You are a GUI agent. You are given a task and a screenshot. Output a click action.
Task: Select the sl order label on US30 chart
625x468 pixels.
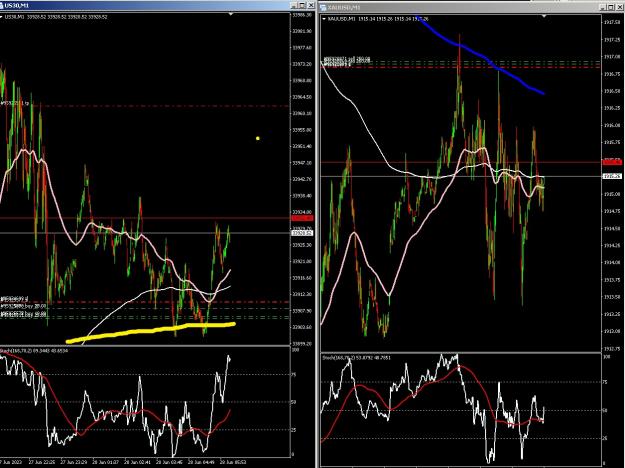click(14, 299)
